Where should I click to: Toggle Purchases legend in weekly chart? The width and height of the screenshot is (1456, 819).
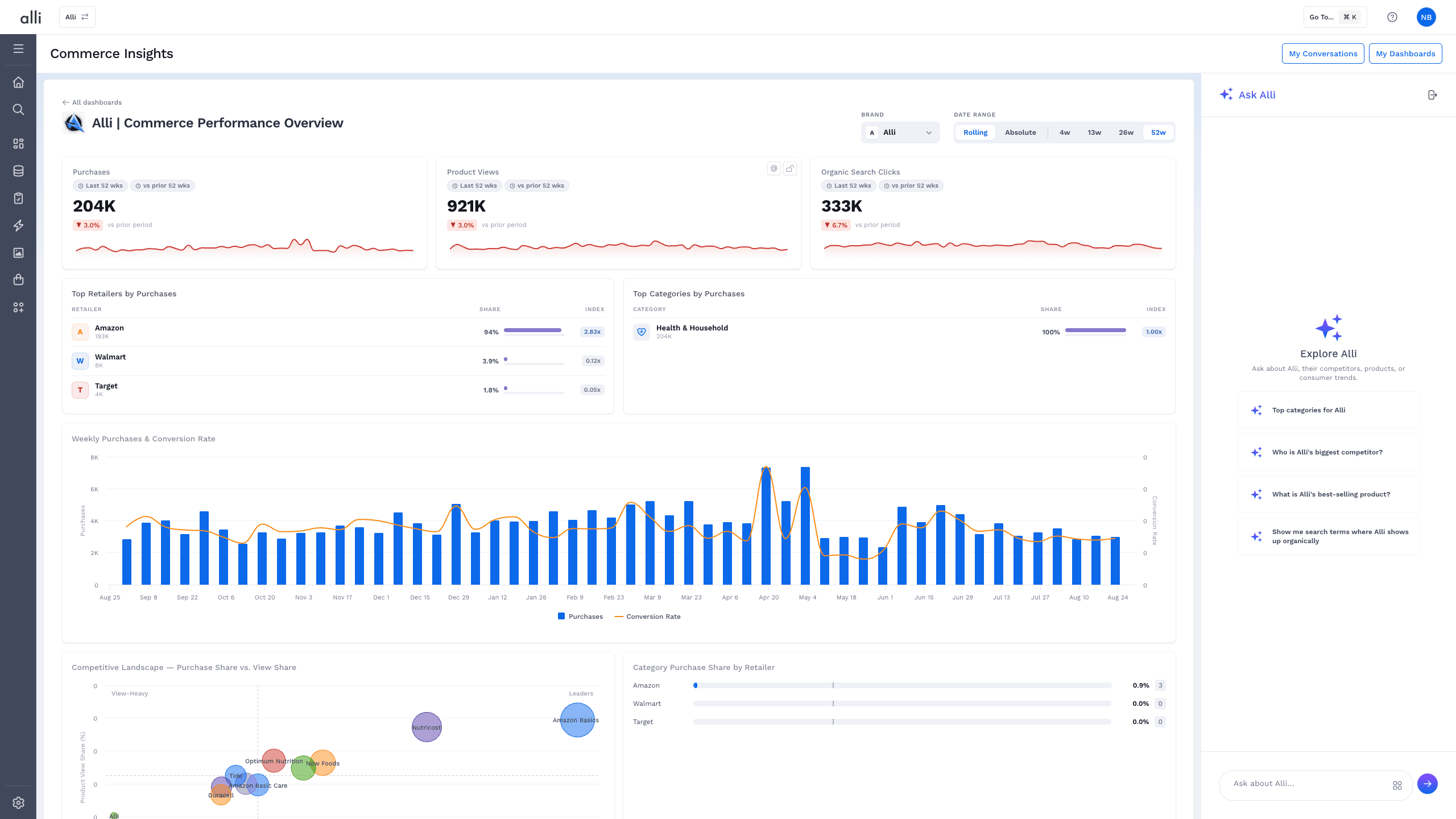pos(580,617)
